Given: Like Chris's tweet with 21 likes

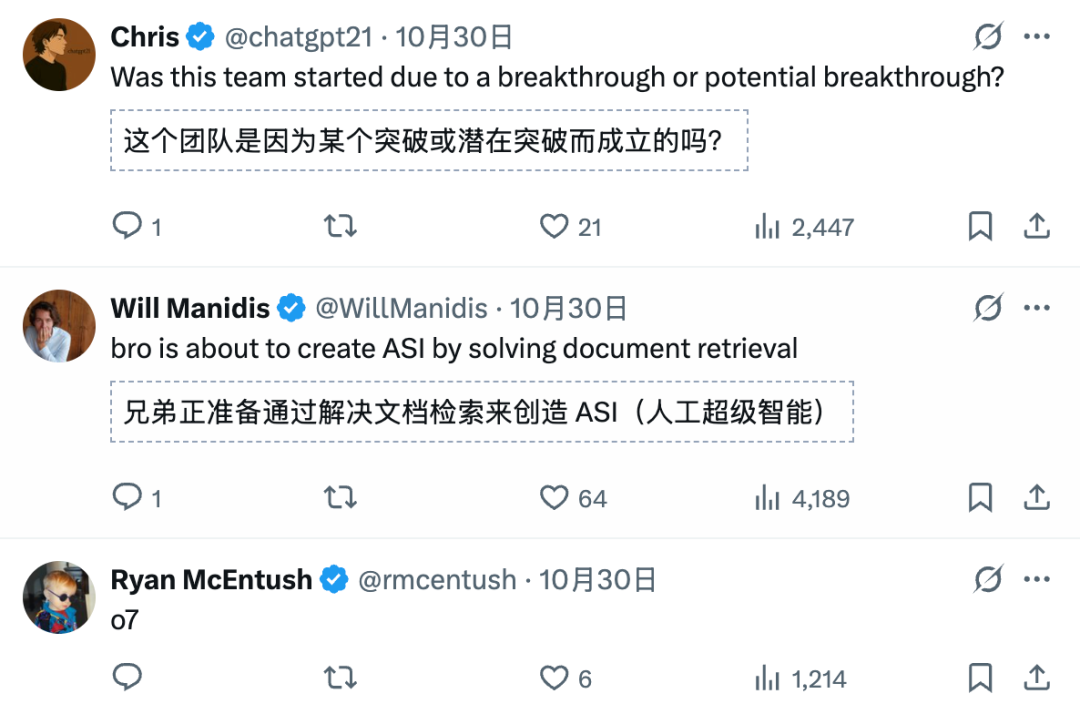Looking at the screenshot, I should pos(555,227).
